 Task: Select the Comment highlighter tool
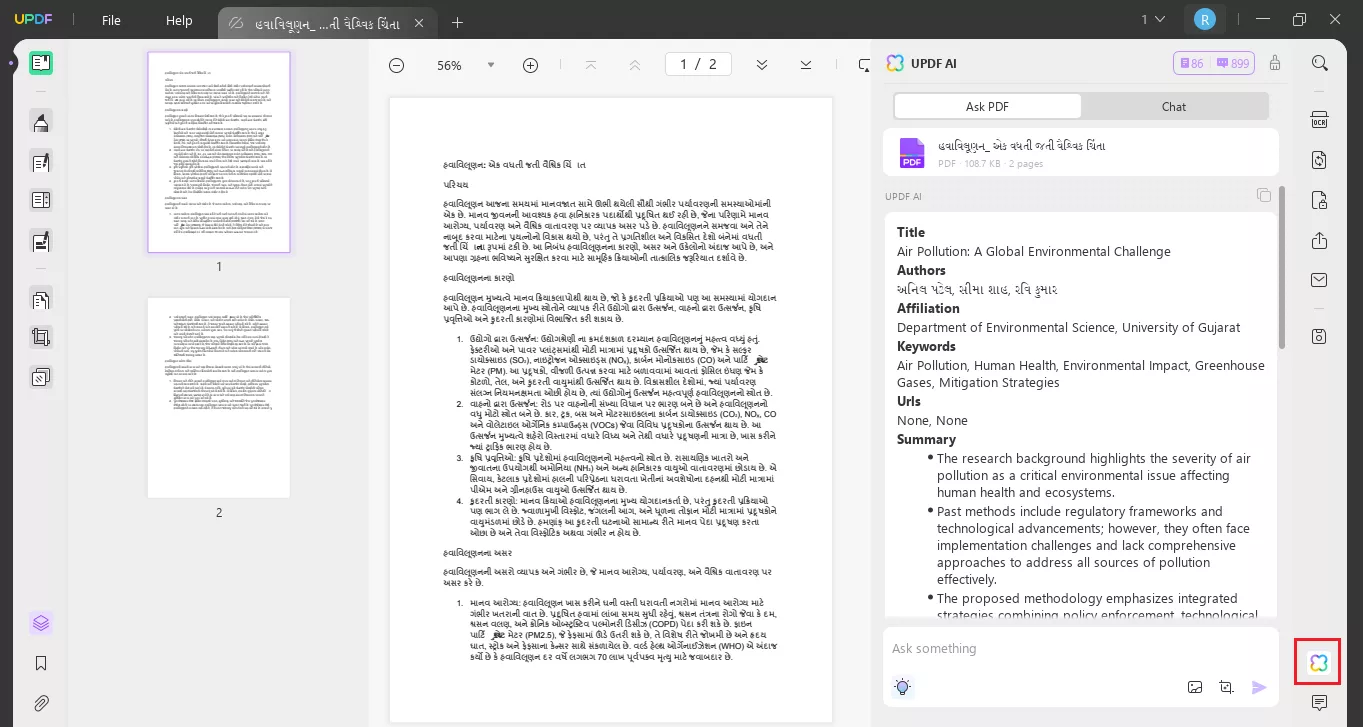41,122
